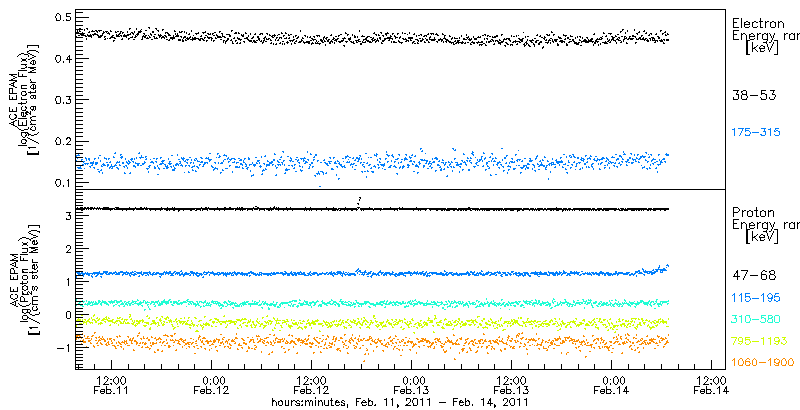The image size is (800, 410).
Task: Click the 3 tick label on proton axis
Action: point(66,216)
